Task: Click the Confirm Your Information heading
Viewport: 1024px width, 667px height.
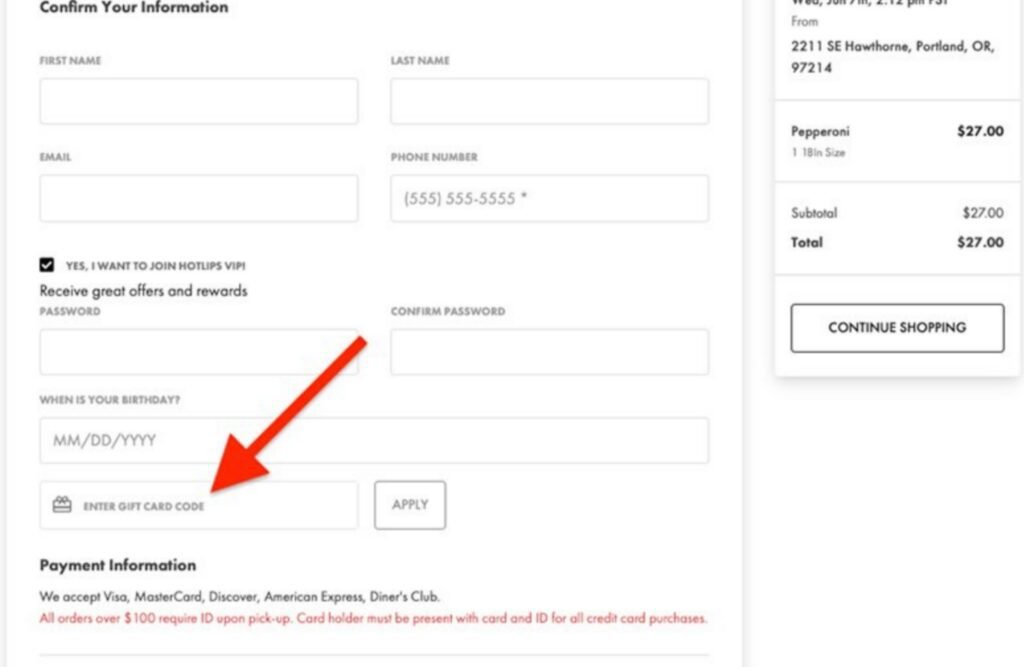Action: click(x=134, y=8)
